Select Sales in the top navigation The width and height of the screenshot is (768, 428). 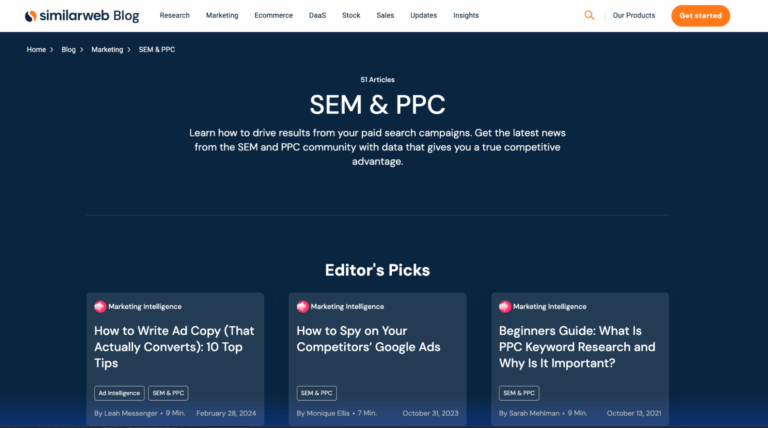[x=385, y=16]
